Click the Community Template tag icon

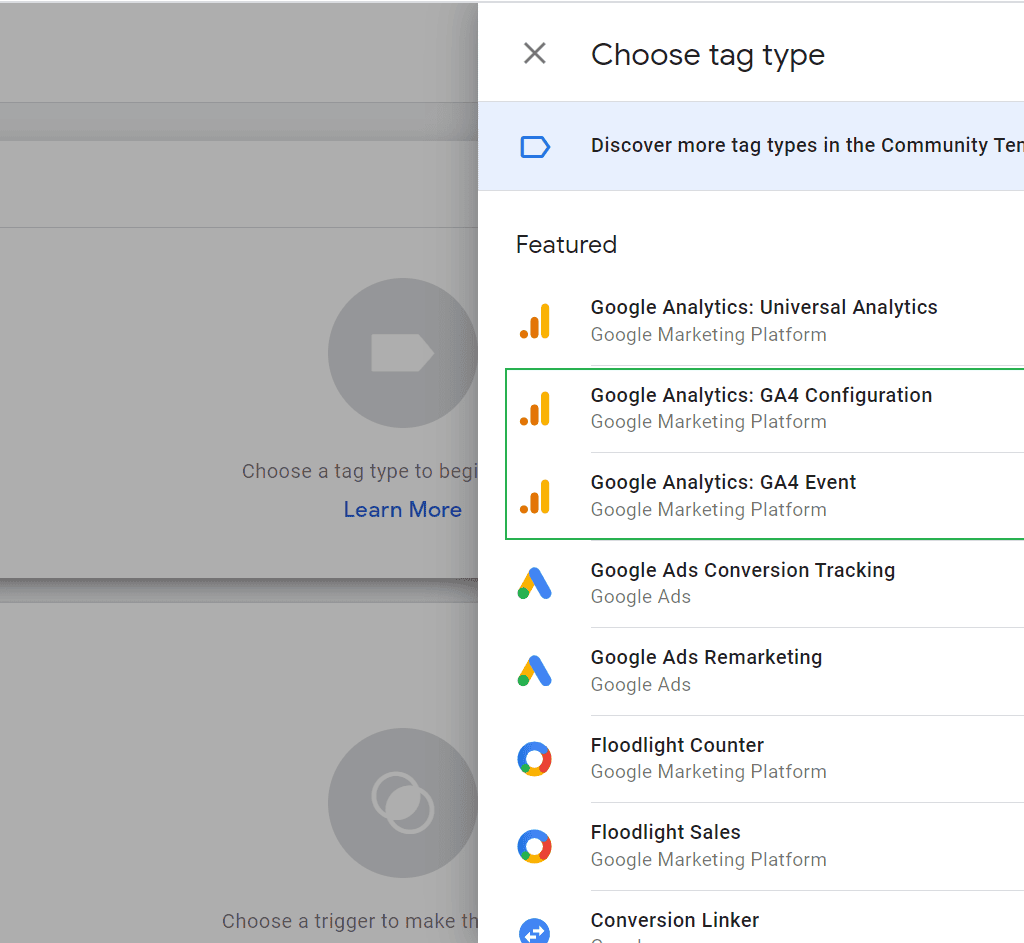point(535,147)
